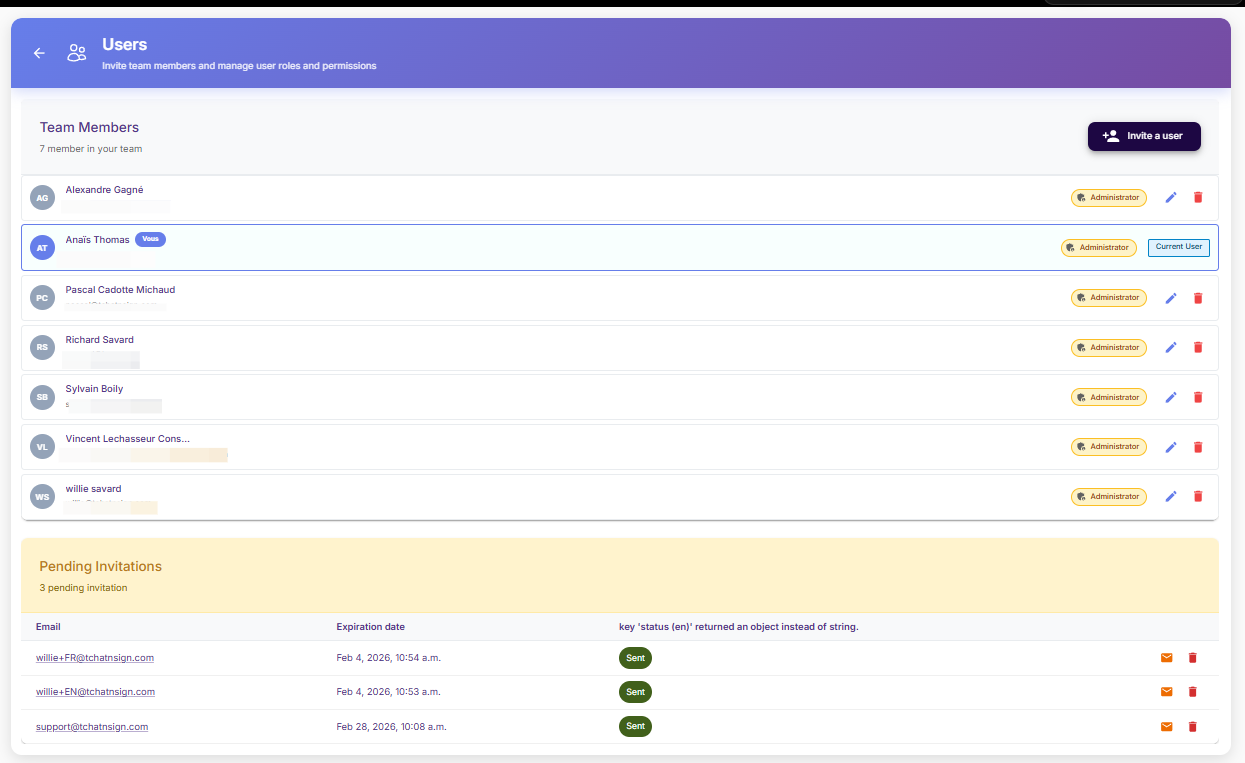The height and width of the screenshot is (763, 1245).
Task: Select the name Anaïs Thomas
Action: 98,240
